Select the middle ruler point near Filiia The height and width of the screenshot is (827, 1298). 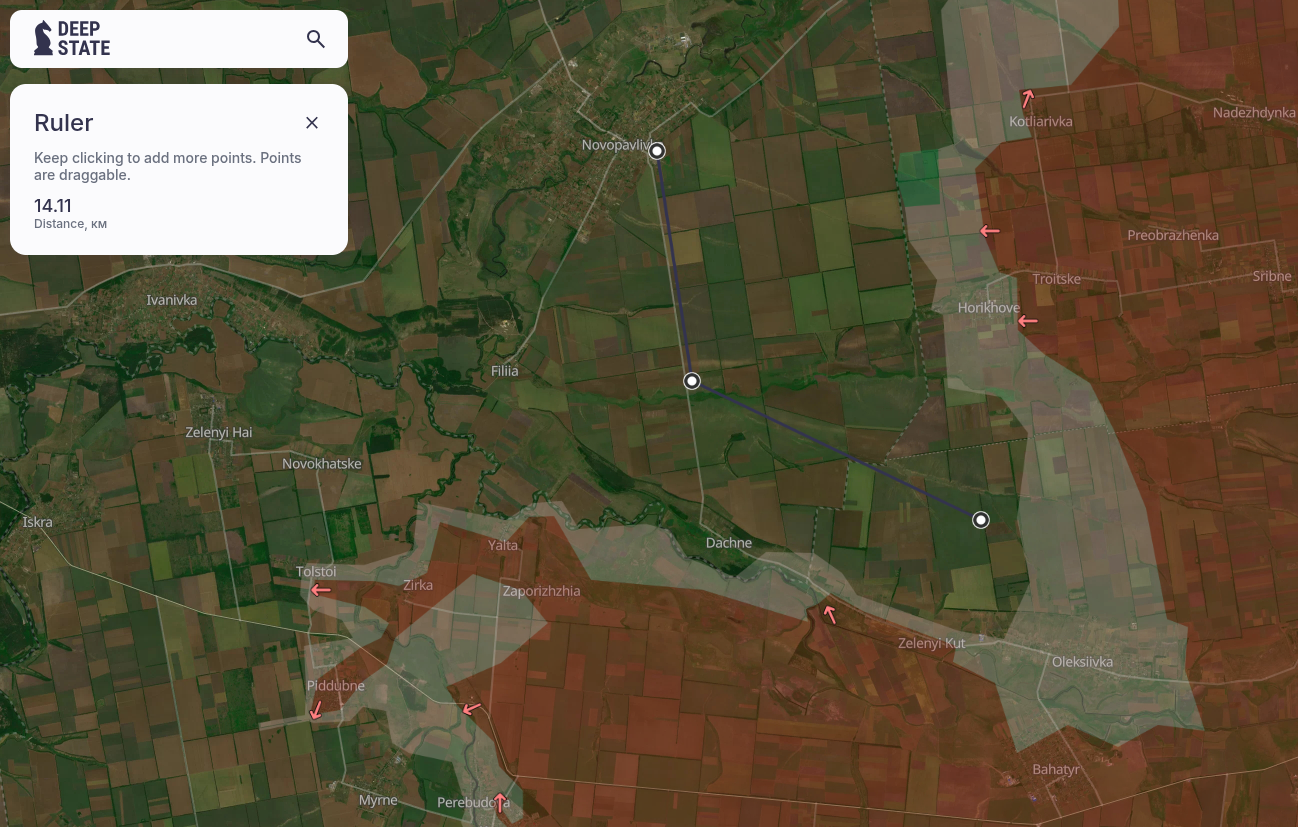coord(691,381)
